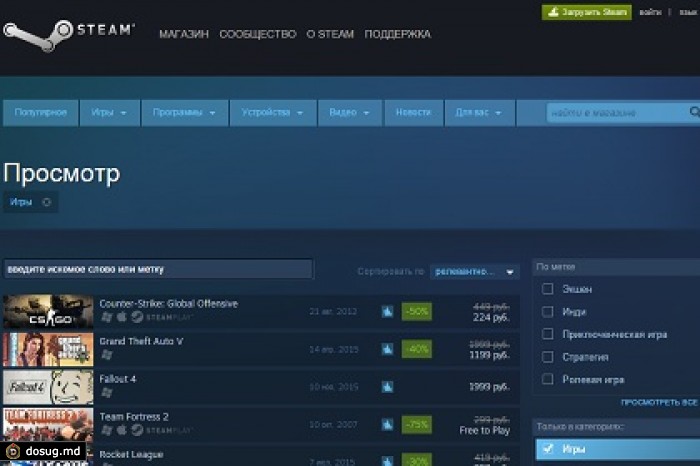Open the sort by релевантно dropdown
Image resolution: width=700 pixels, height=466 pixels.
tap(475, 271)
